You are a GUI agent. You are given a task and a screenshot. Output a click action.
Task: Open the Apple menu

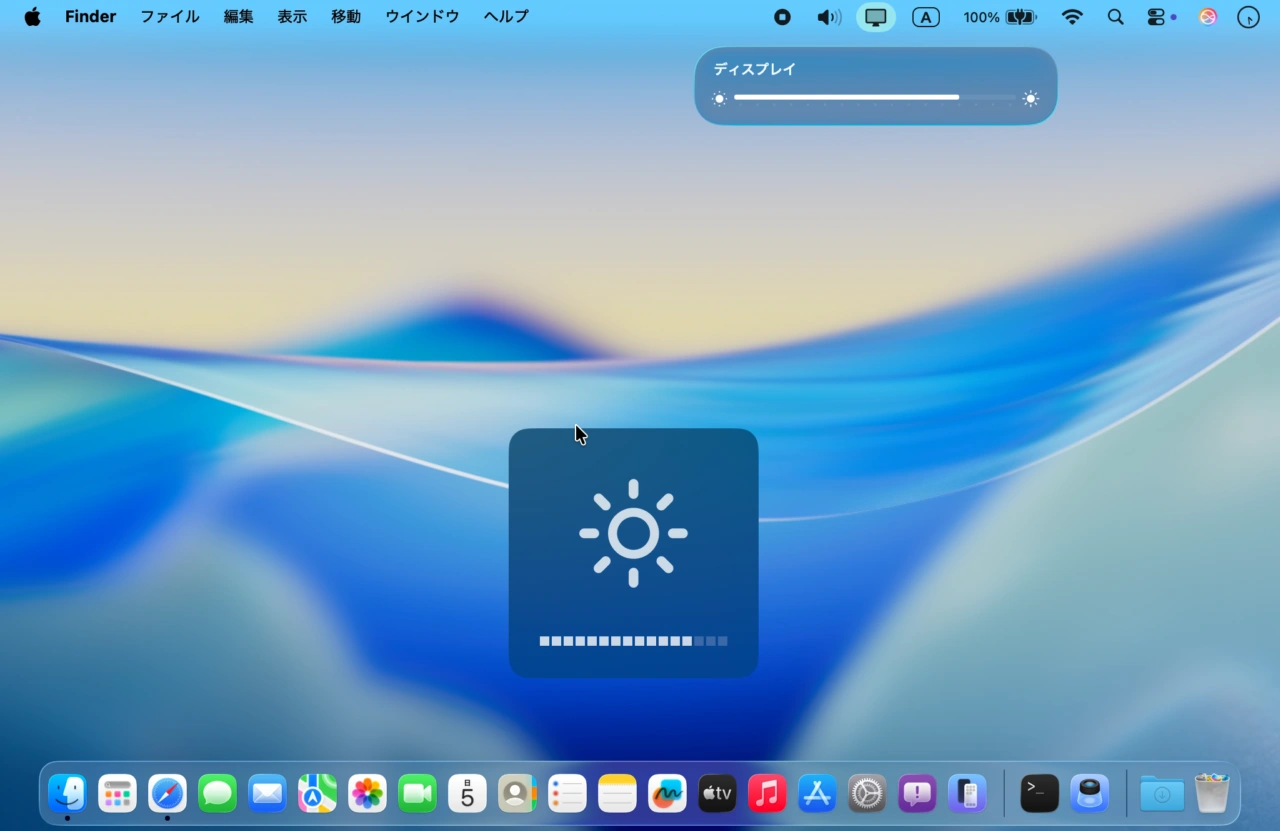coord(32,16)
